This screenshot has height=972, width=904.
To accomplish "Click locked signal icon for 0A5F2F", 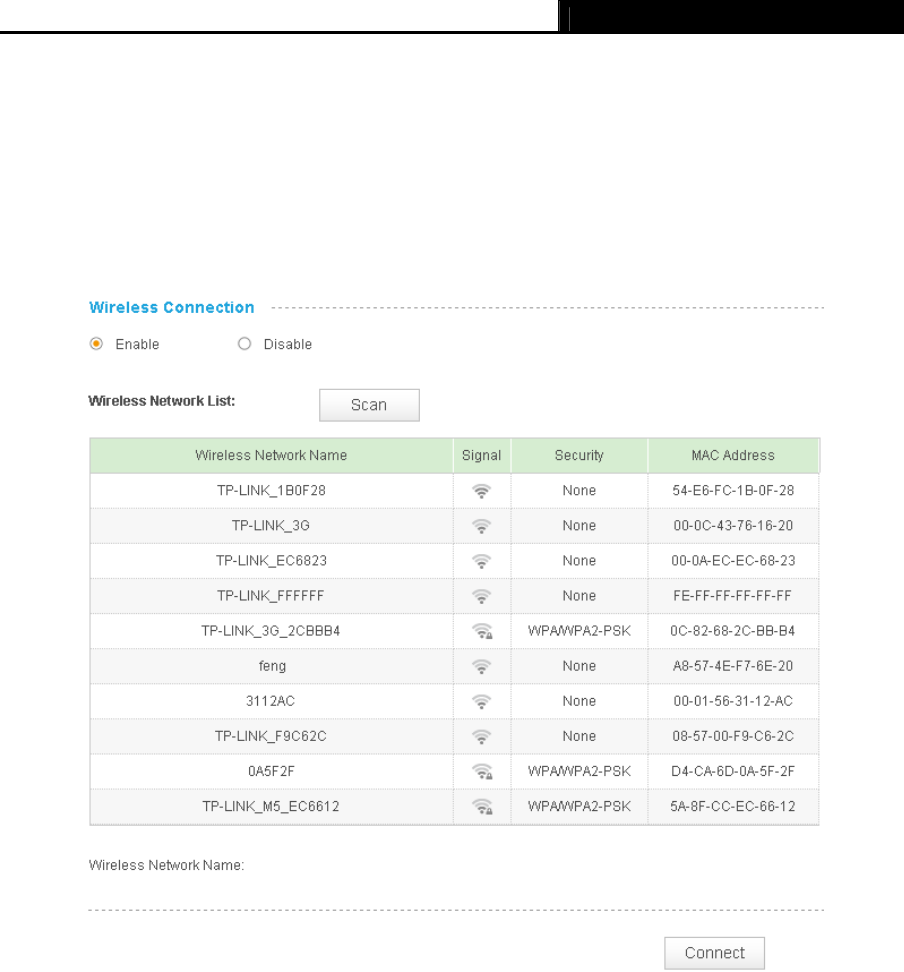I will [x=482, y=772].
